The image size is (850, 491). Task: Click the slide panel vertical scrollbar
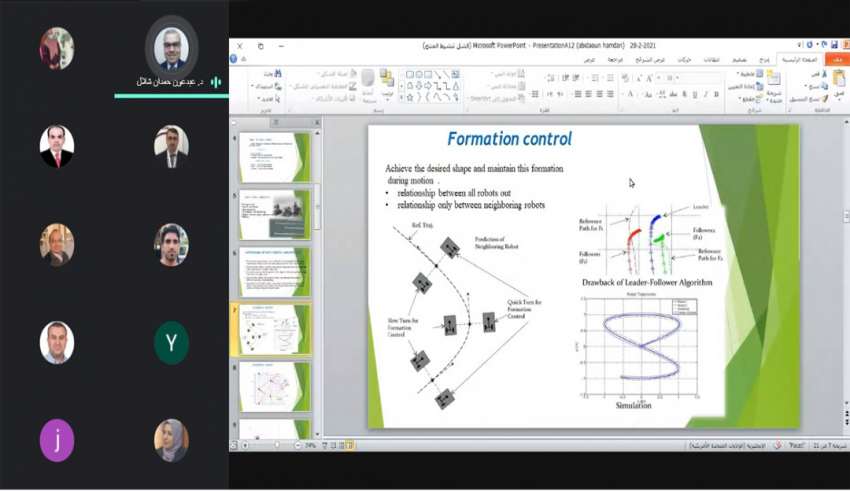(318, 284)
